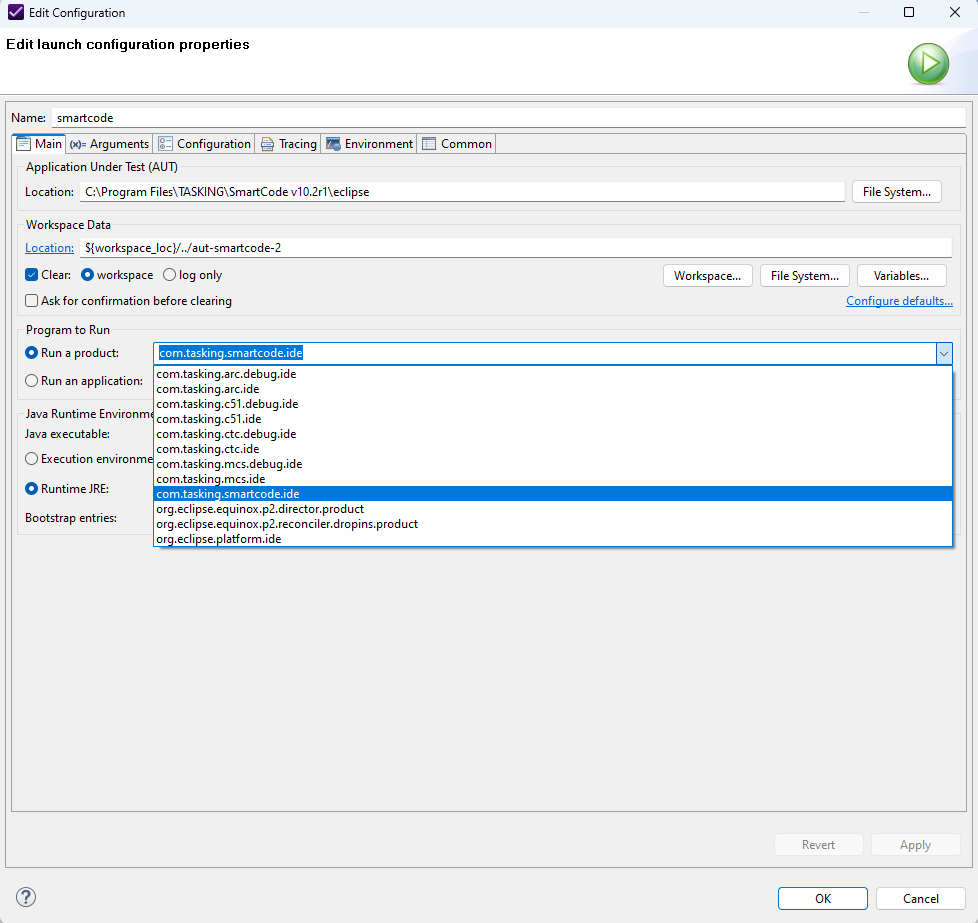
Task: Choose com.tasking.arc.ide from the list
Action: (553, 389)
